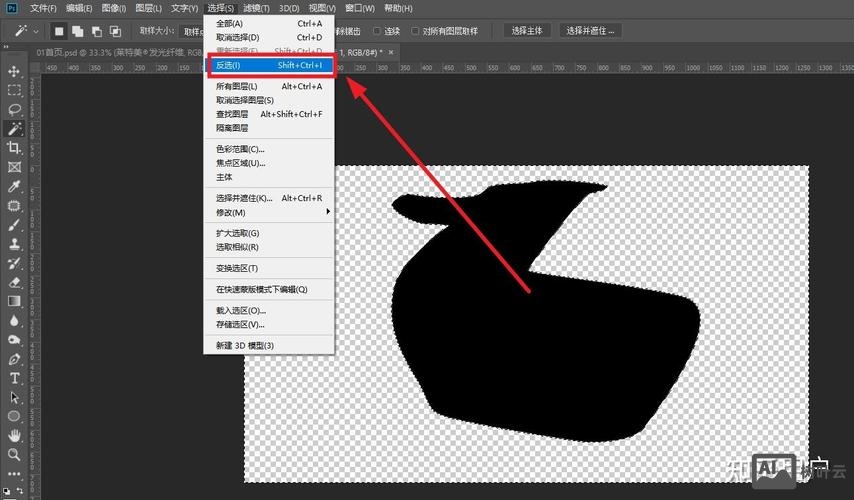Toggle the 连续 checkbox
This screenshot has height=500, width=854.
(x=376, y=31)
